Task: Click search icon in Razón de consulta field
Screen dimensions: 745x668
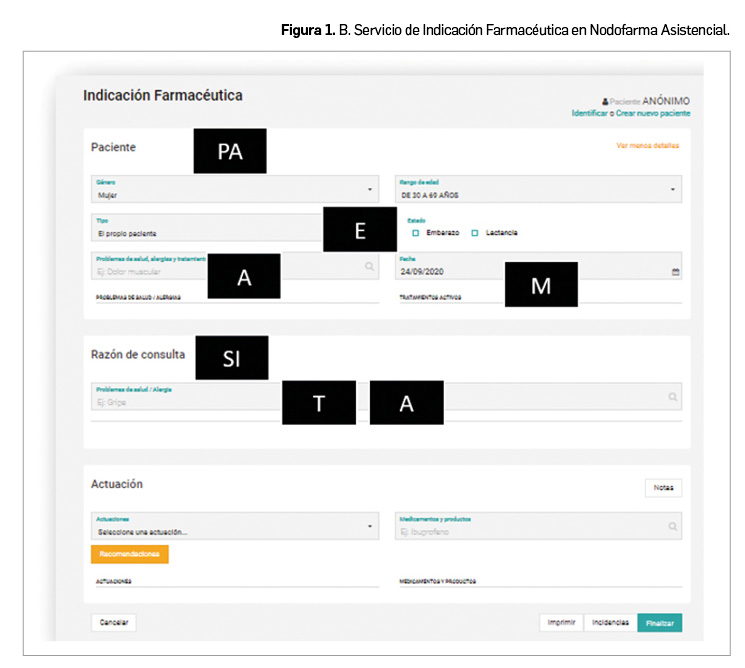Action: pyautogui.click(x=674, y=397)
